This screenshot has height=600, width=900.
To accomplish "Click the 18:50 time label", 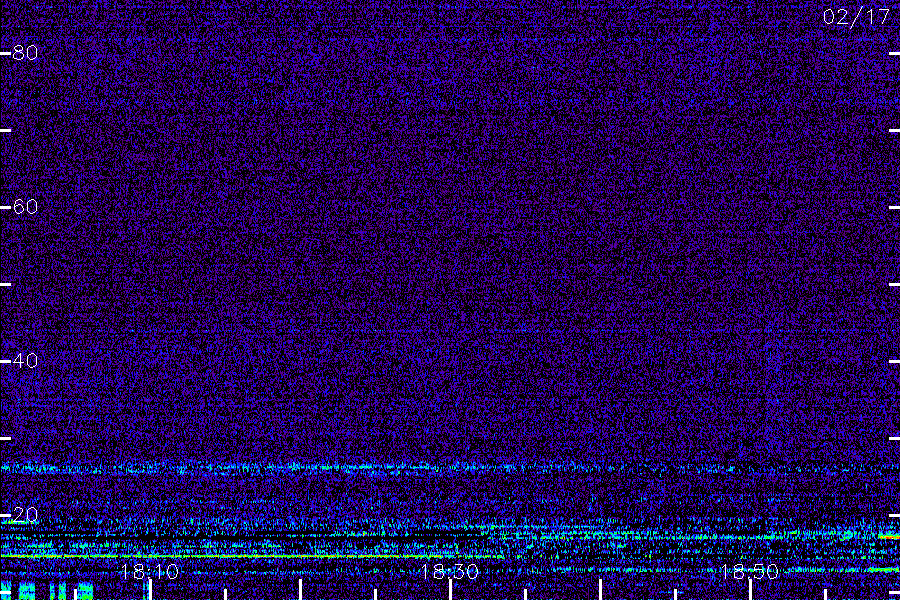I will (749, 572).
